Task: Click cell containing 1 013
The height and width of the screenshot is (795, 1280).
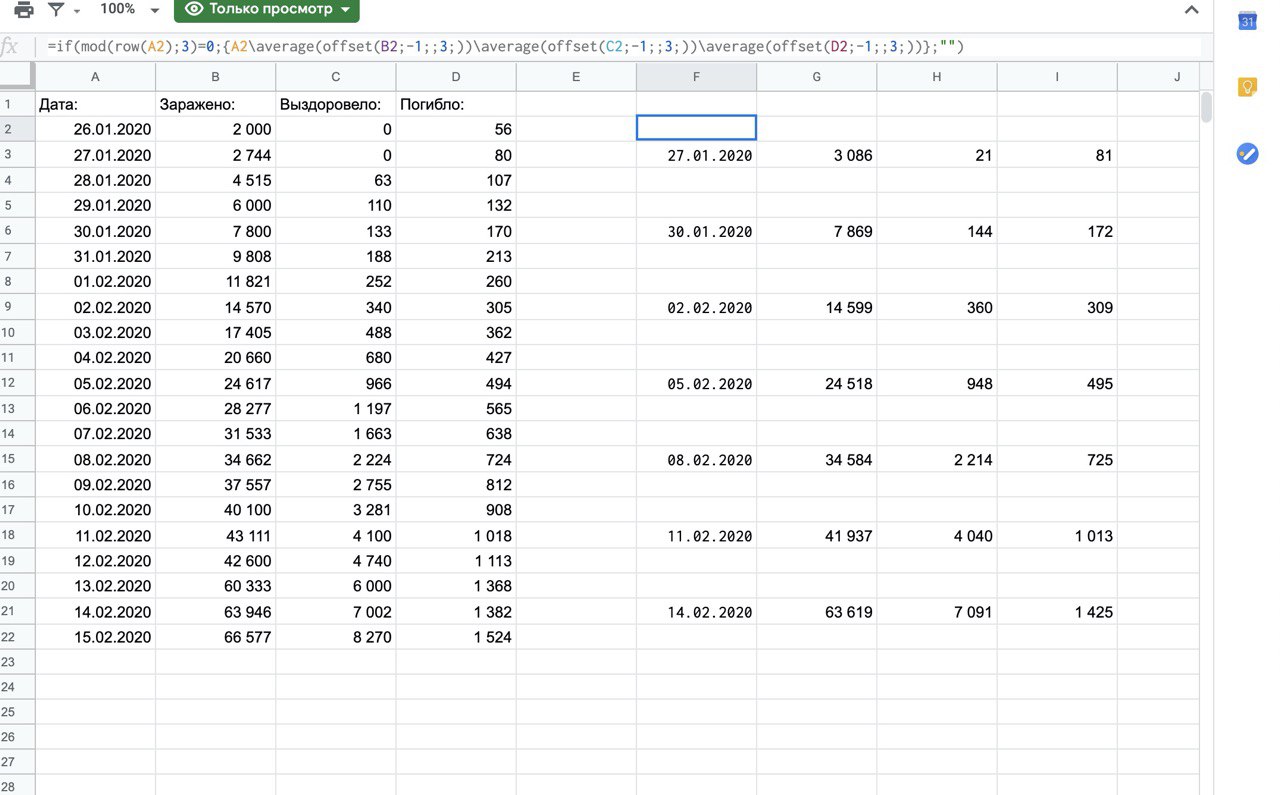Action: click(x=1057, y=536)
